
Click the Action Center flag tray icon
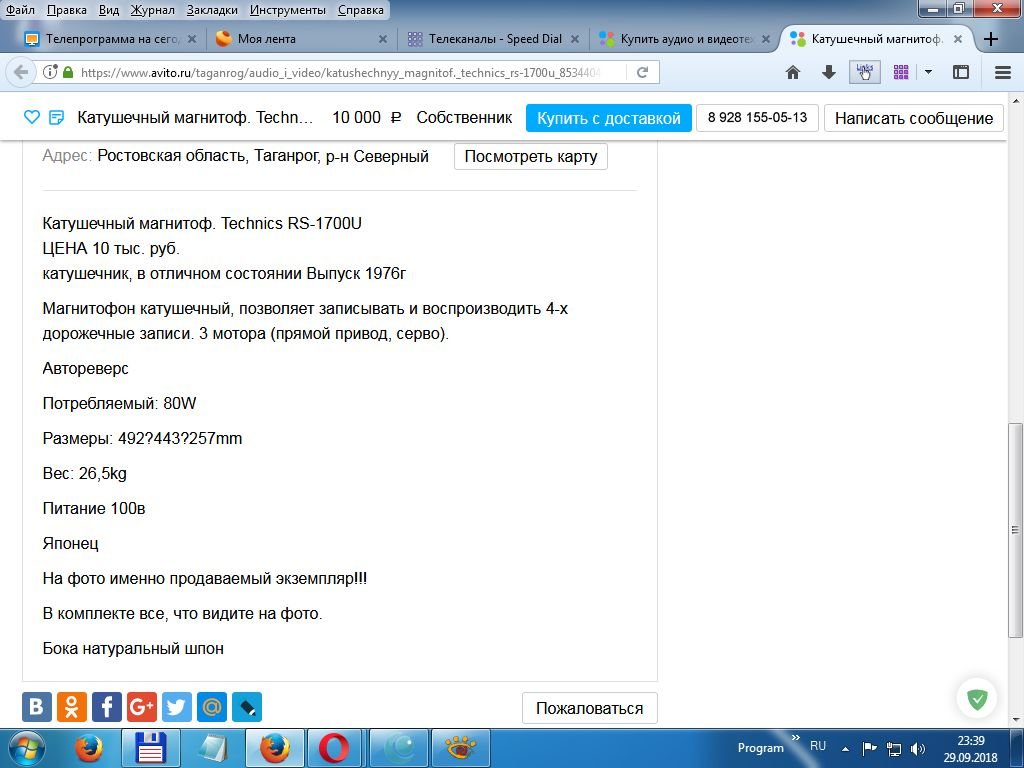click(870, 749)
